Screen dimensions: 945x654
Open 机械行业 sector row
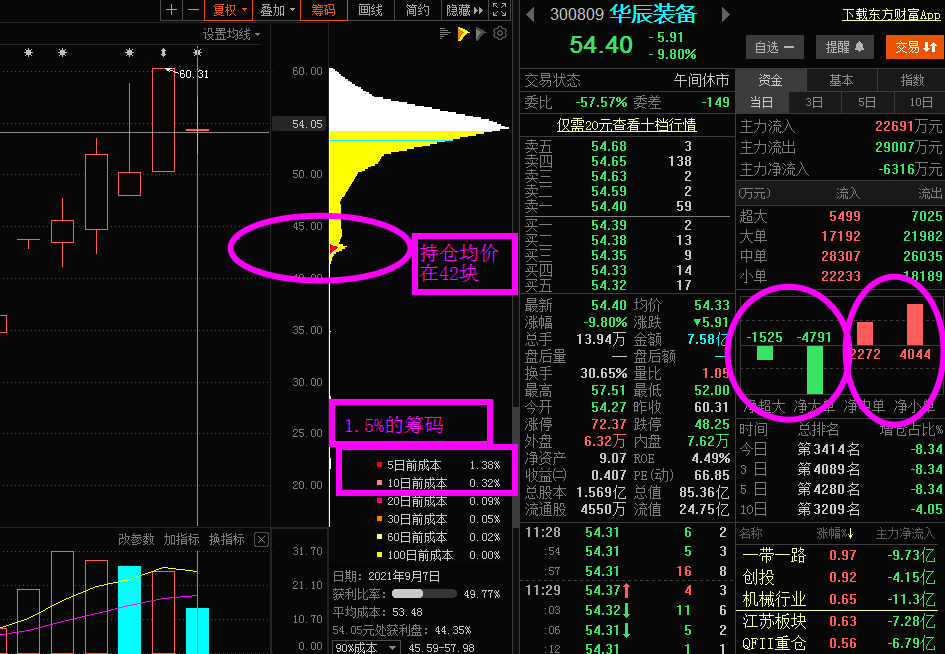tap(840, 599)
